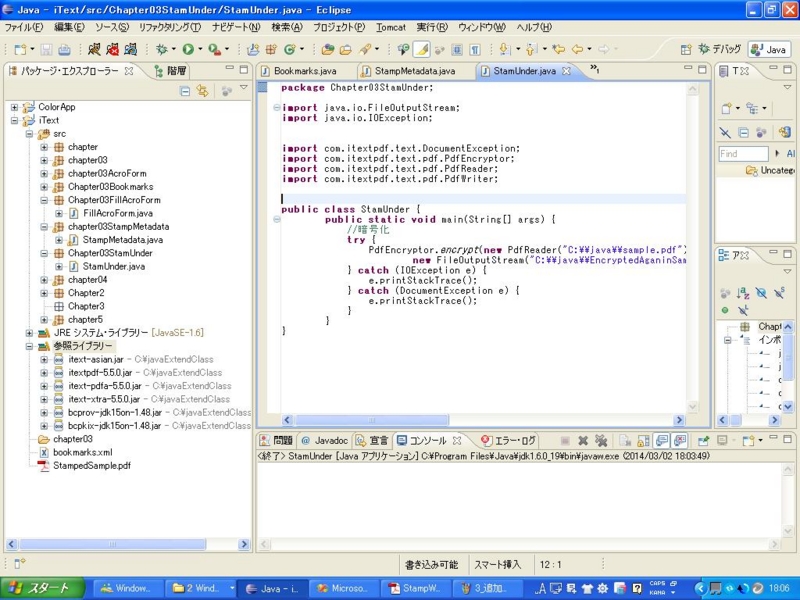This screenshot has height=600, width=800.
Task: Open the 宣言 view tab
Action: 372,440
